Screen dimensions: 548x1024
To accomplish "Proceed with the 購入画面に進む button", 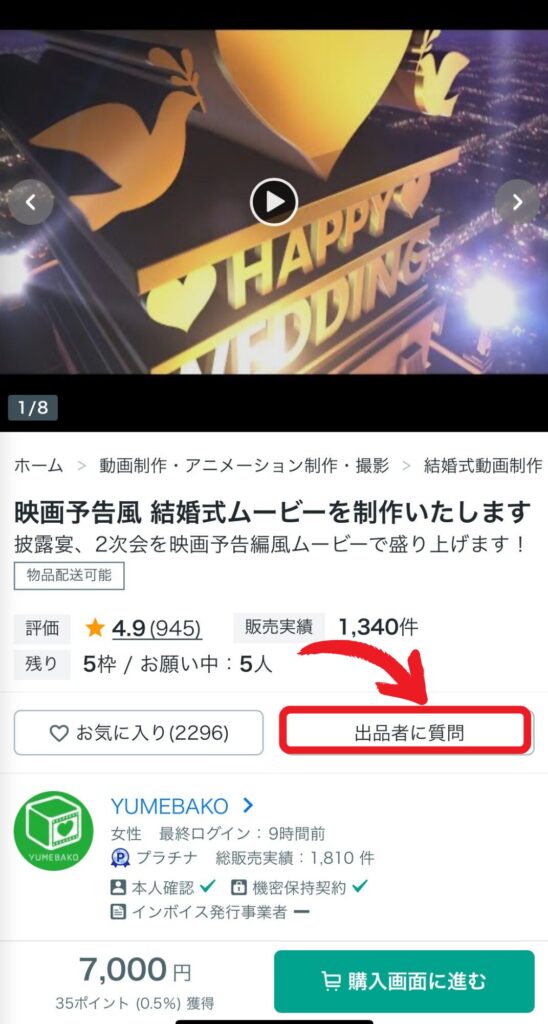I will (404, 981).
